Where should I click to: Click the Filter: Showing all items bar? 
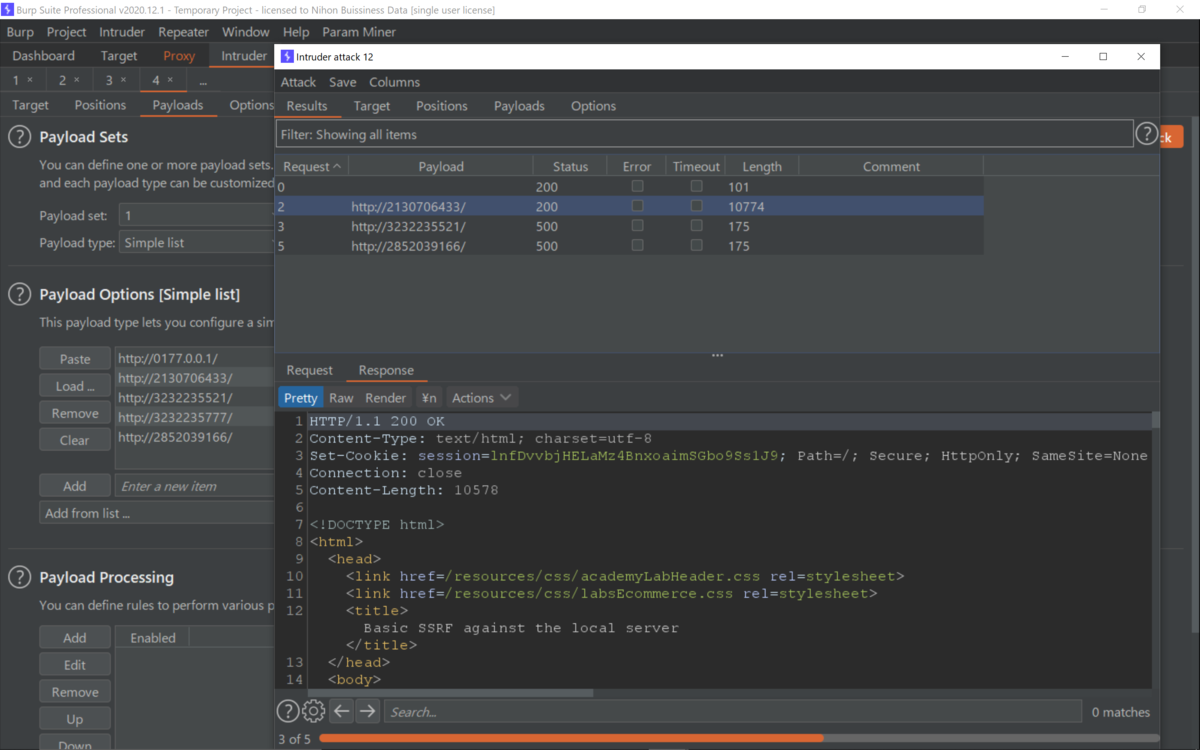(704, 134)
